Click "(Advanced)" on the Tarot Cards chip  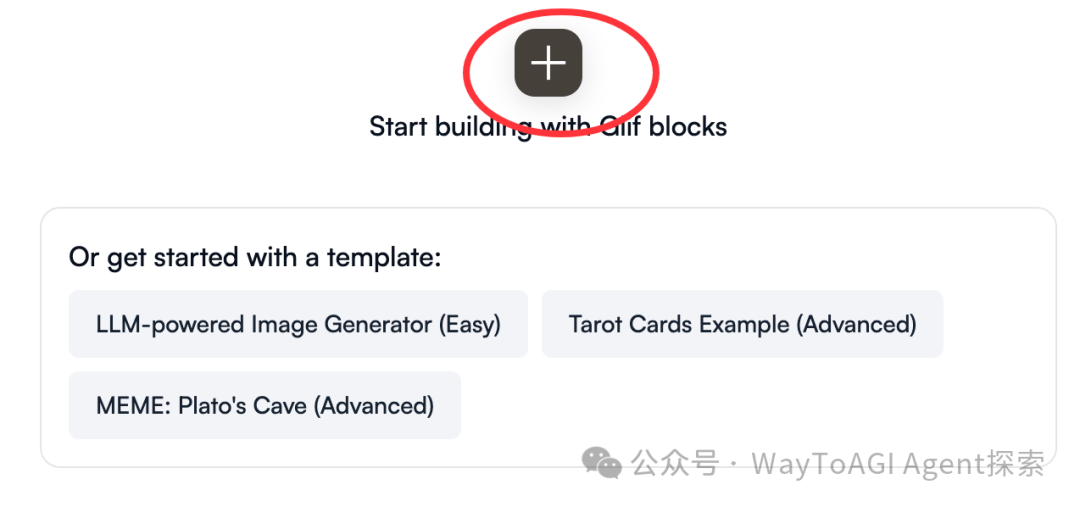(x=856, y=324)
